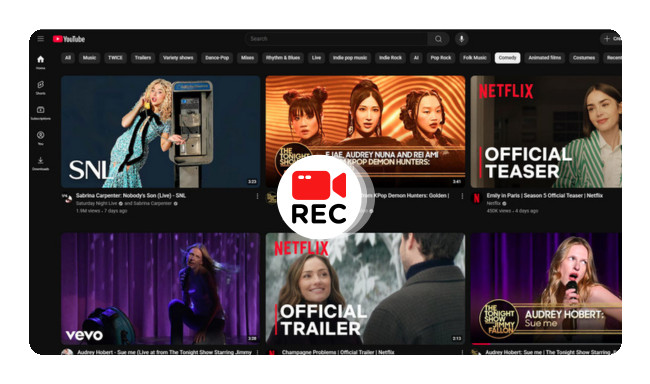Open the Create plus button
The height and width of the screenshot is (384, 650).
(611, 39)
